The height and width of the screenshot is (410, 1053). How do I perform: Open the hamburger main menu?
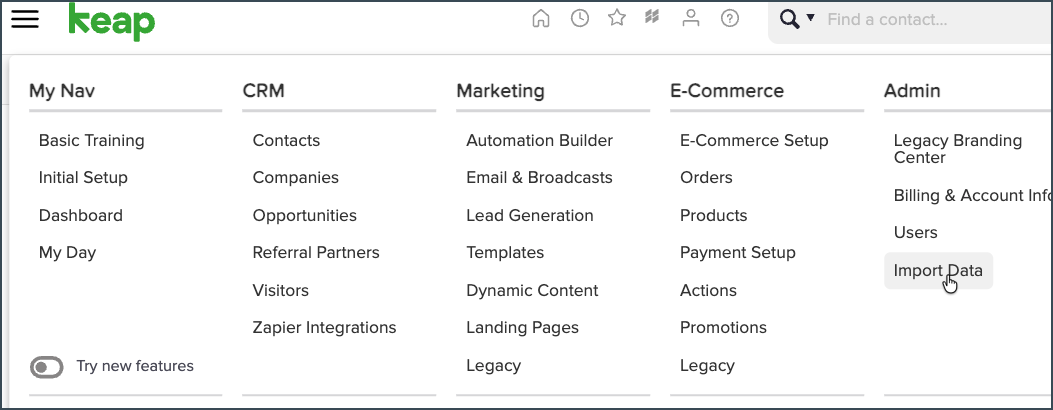tap(25, 19)
